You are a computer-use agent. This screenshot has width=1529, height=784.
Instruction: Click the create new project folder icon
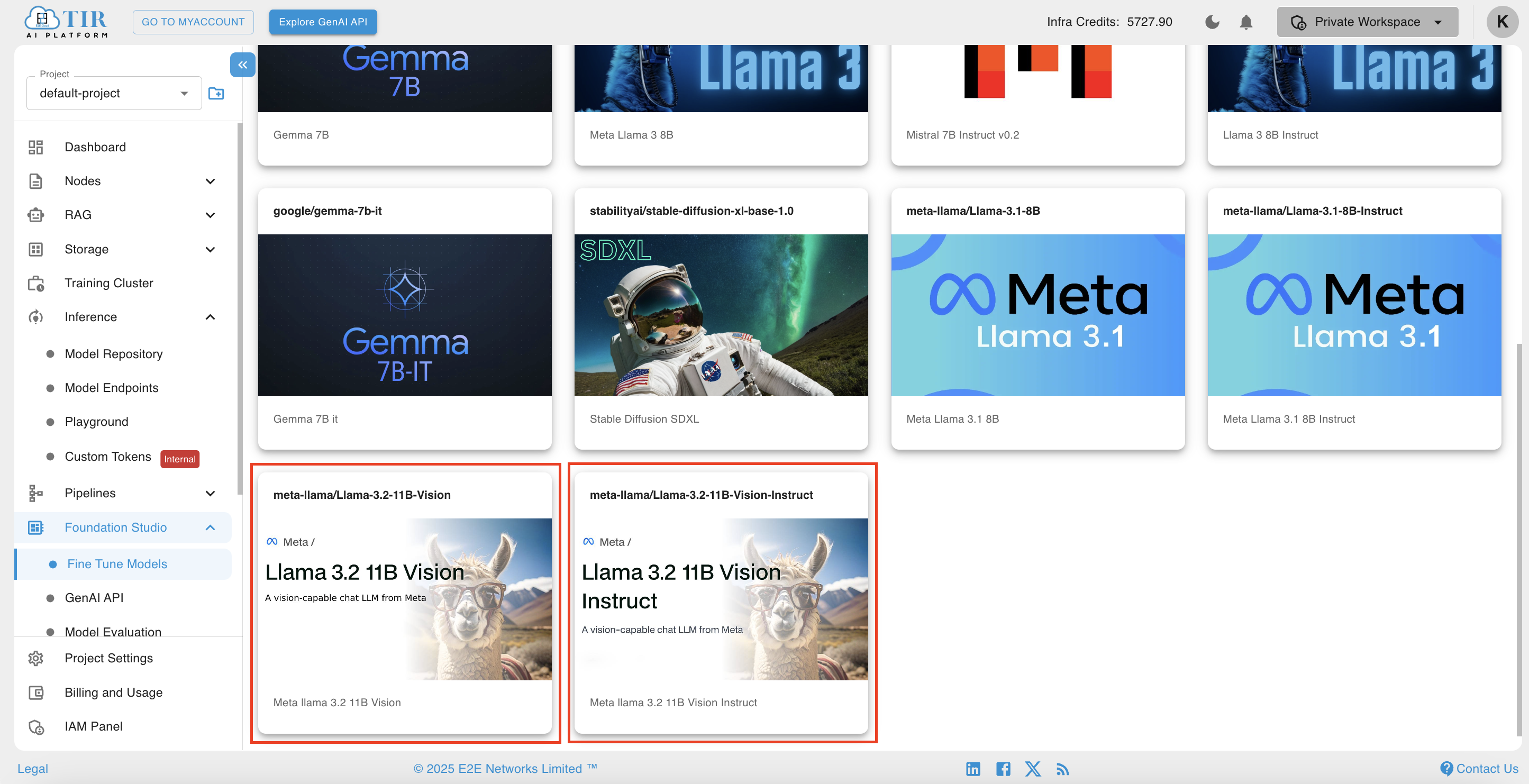coord(216,93)
